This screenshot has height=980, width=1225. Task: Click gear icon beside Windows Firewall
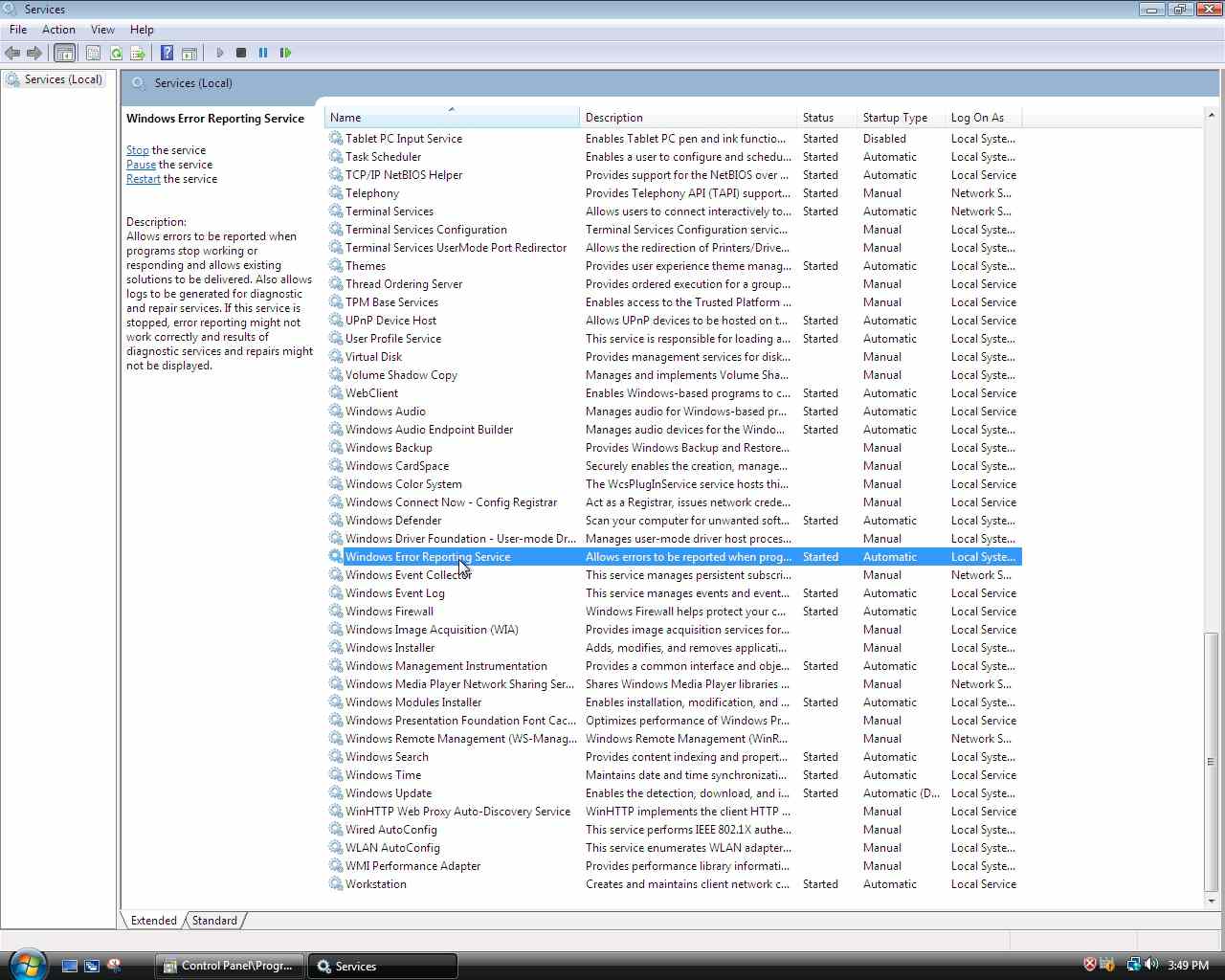[336, 612]
